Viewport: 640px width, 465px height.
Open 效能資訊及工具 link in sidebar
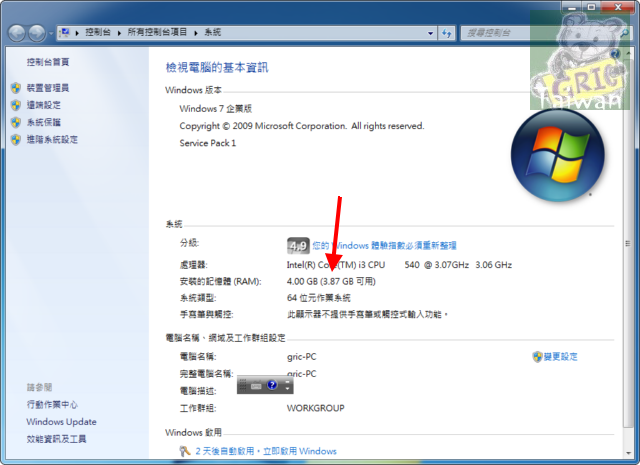click(x=56, y=439)
